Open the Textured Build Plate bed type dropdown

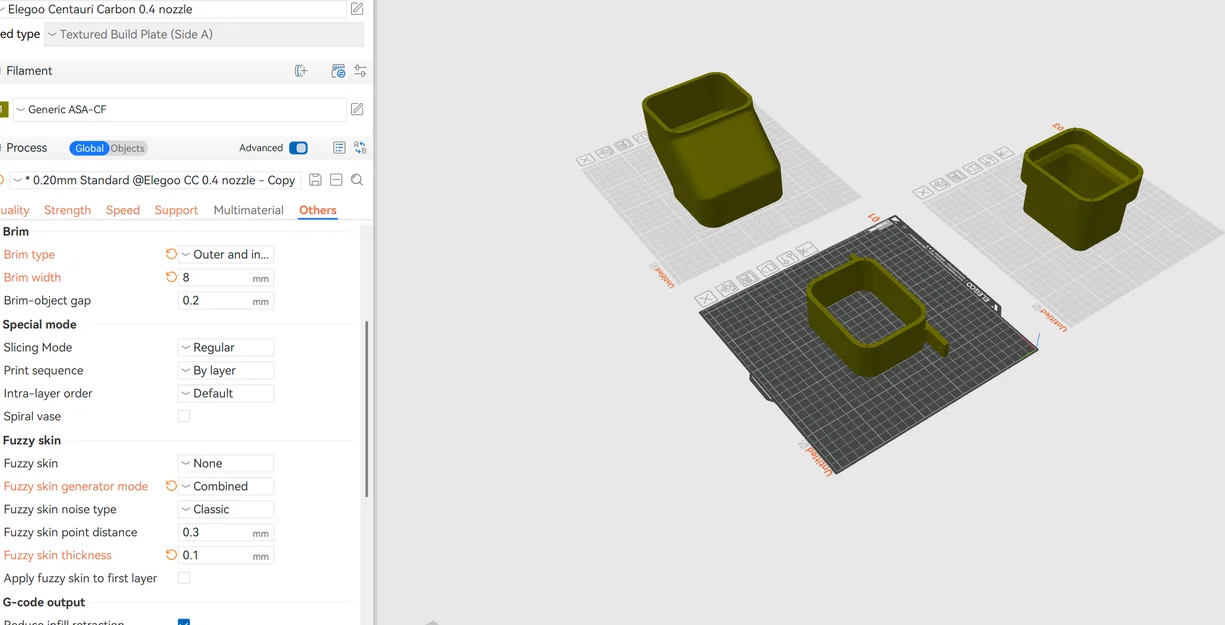(x=204, y=34)
